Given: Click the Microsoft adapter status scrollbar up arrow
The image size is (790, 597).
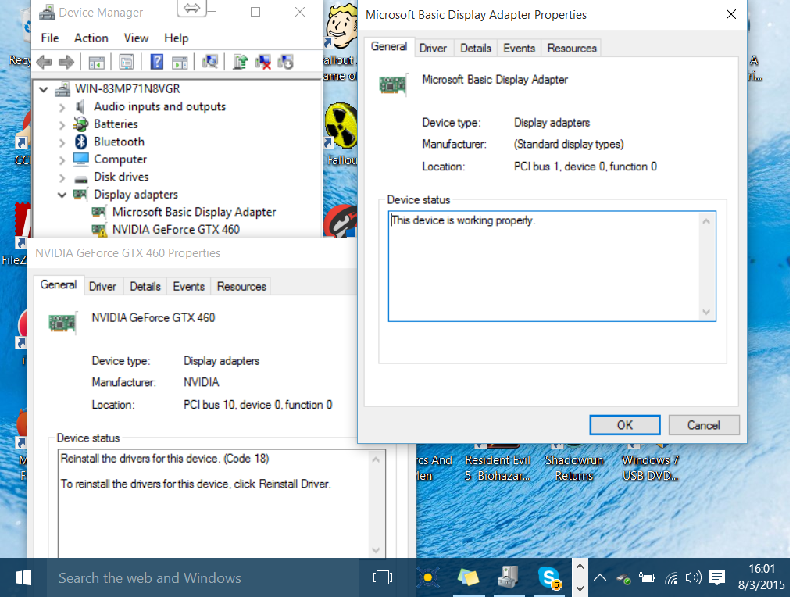Looking at the screenshot, I should pos(706,221).
